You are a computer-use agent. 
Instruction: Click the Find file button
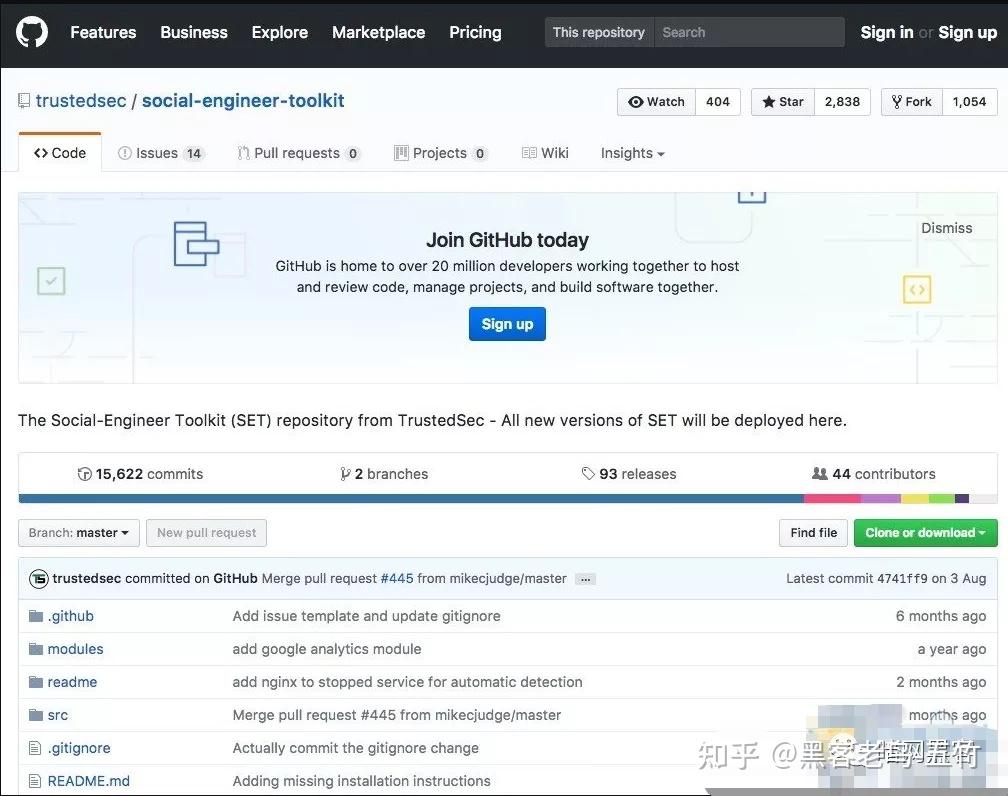[x=813, y=533]
